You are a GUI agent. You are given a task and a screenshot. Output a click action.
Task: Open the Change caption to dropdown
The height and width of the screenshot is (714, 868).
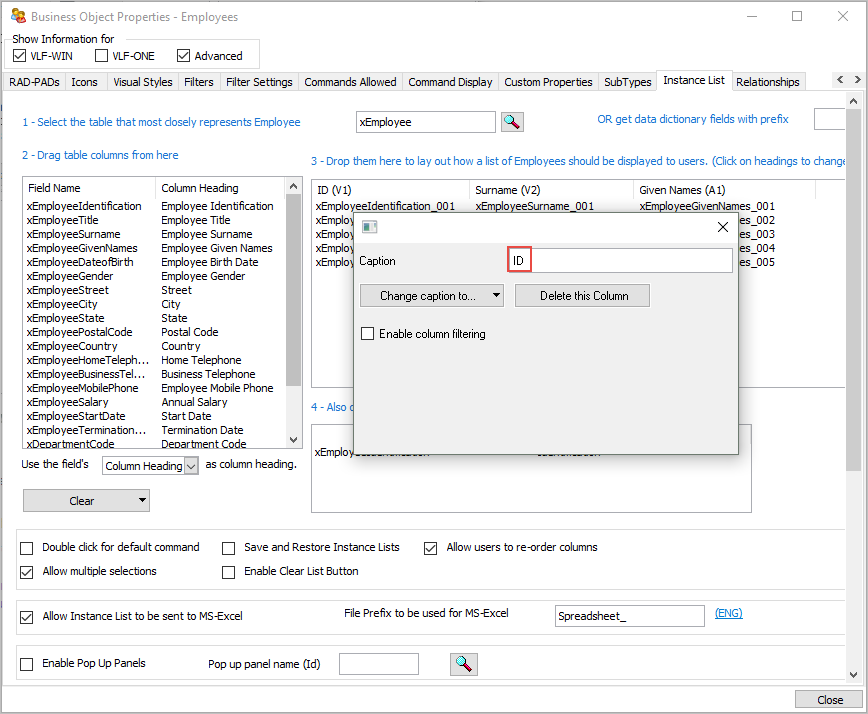(x=430, y=296)
